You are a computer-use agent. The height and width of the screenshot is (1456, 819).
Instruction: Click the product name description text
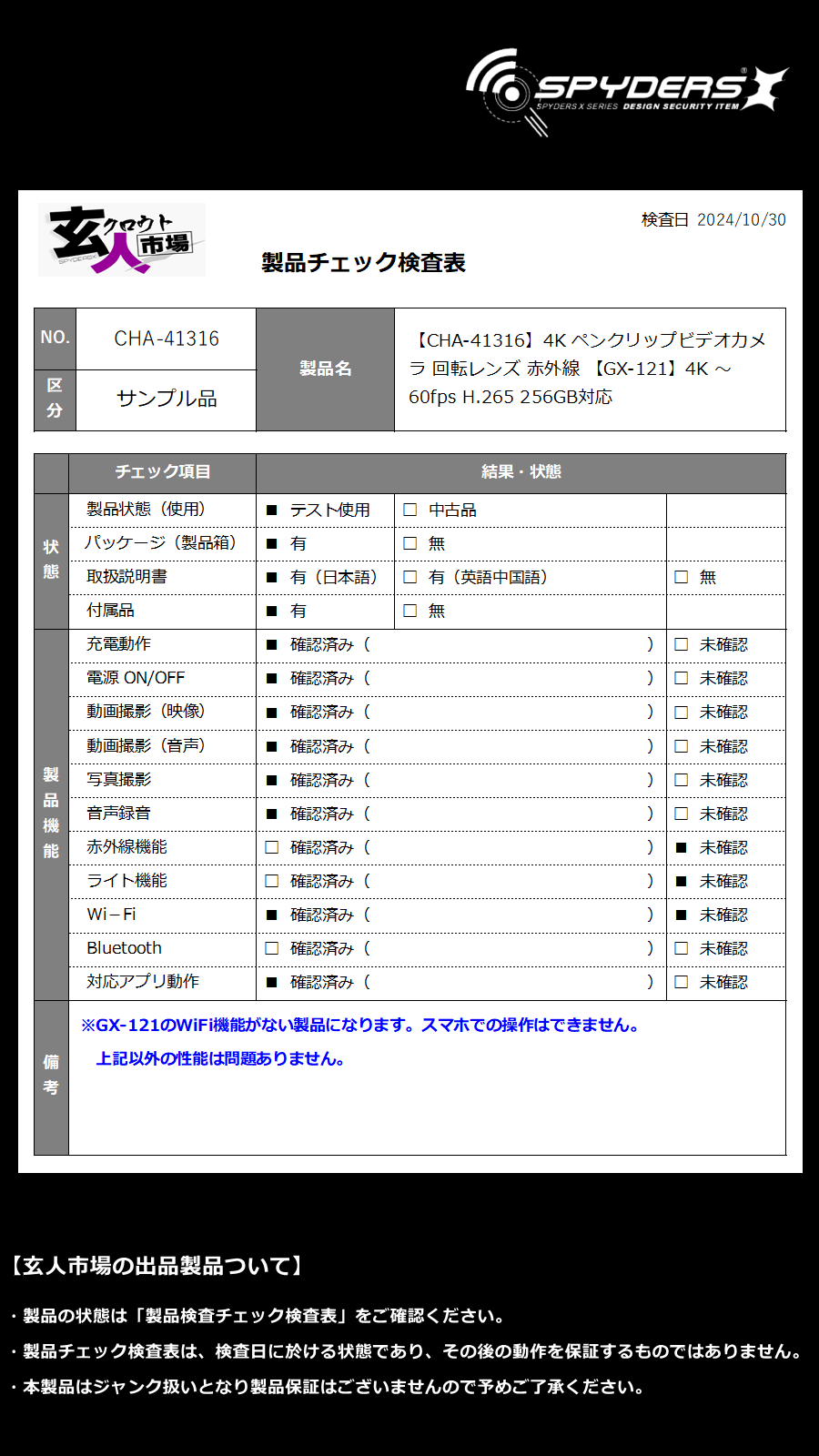tap(587, 369)
